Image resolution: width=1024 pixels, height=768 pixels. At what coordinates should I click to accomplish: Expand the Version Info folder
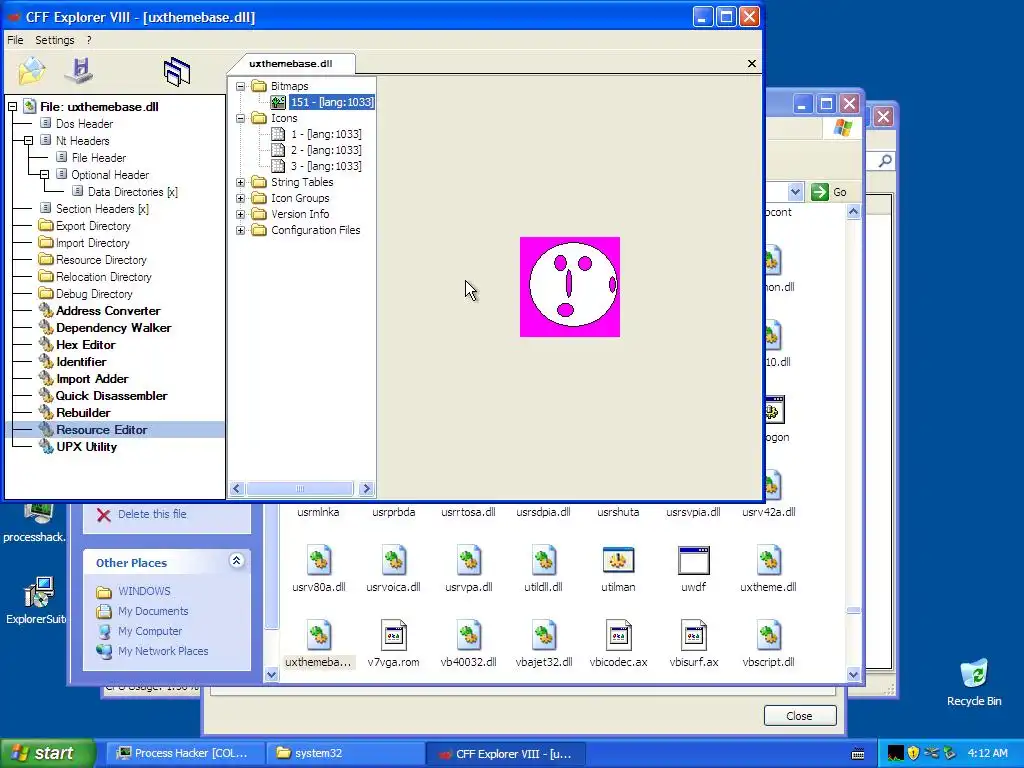240,214
